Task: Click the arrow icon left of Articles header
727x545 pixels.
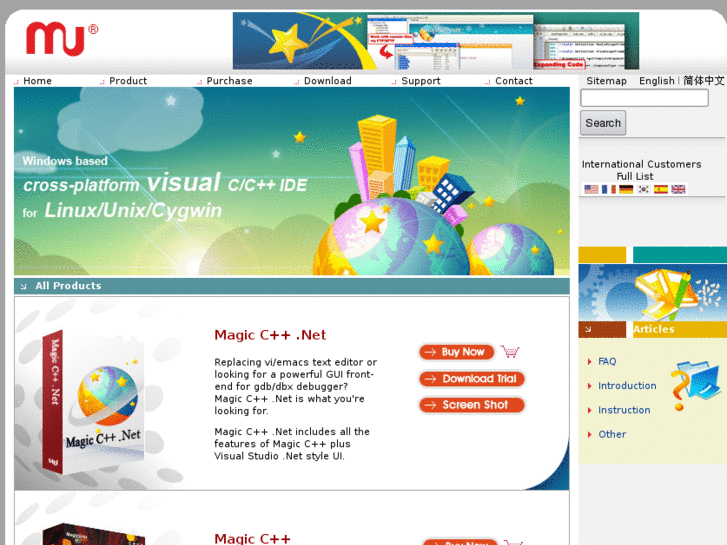Action: pos(588,329)
